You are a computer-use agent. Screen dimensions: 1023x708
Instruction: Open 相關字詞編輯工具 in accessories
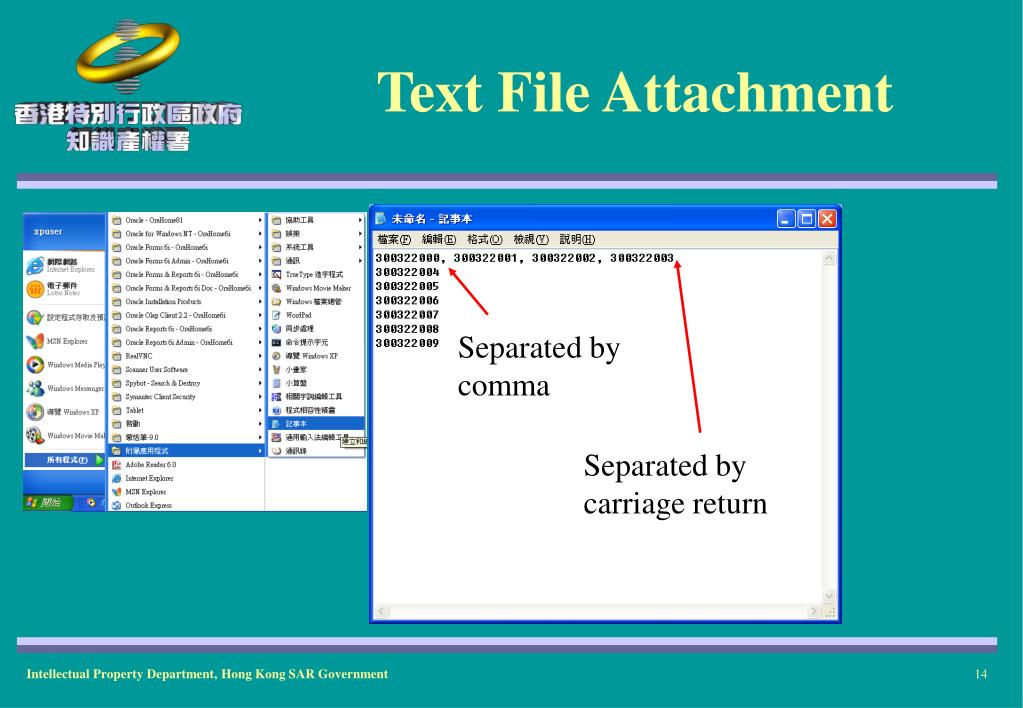[307, 397]
